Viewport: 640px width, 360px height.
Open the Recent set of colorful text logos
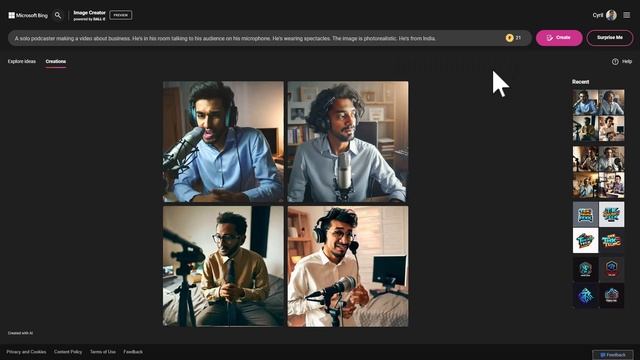[x=598, y=227]
